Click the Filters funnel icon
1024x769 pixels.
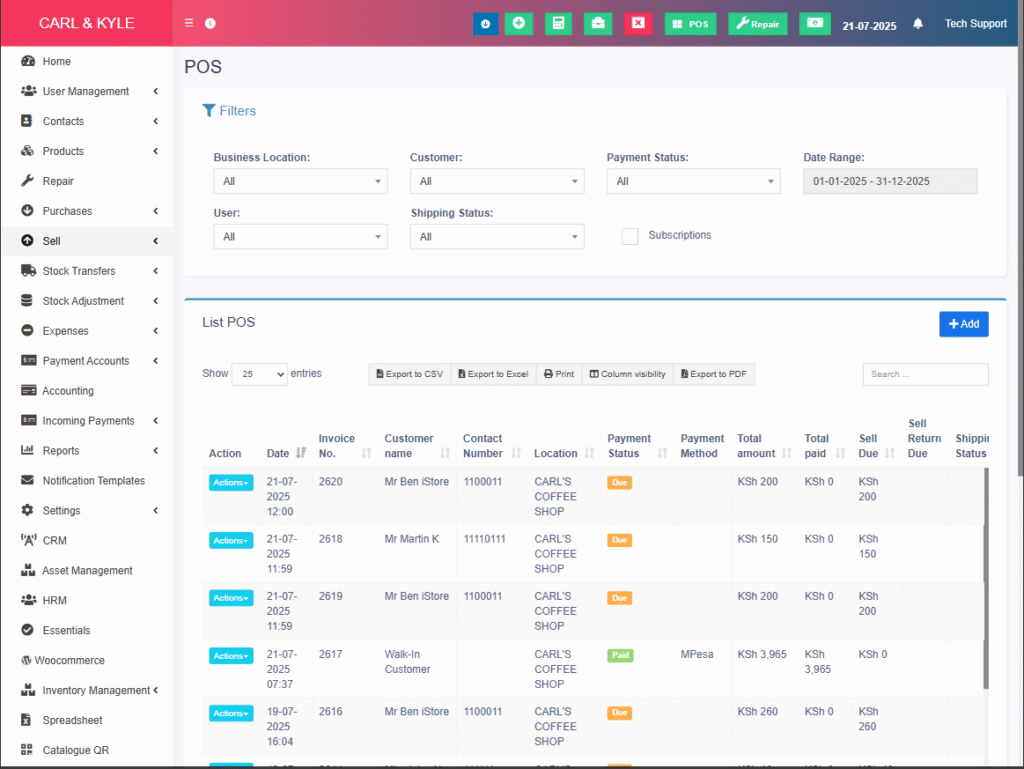(x=209, y=111)
